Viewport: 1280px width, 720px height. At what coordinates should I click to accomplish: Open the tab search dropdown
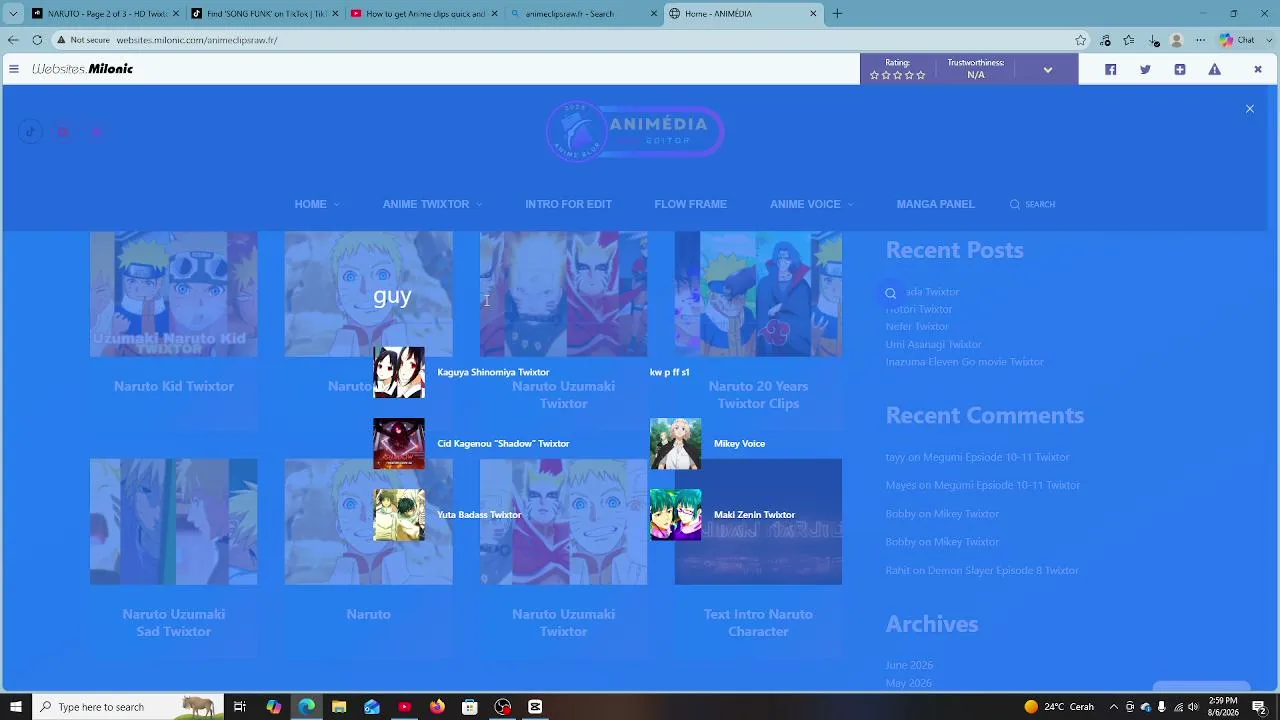pos(12,14)
